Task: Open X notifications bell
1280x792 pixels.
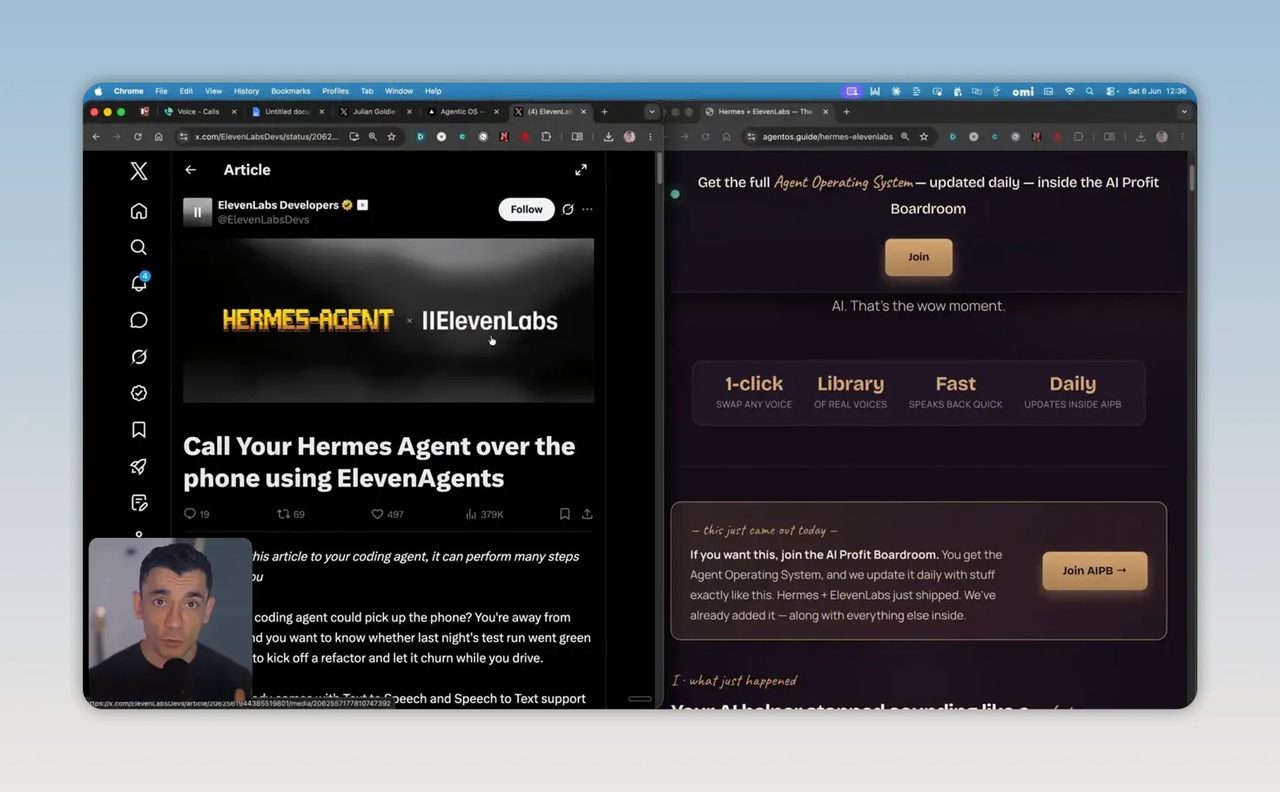Action: pos(139,283)
